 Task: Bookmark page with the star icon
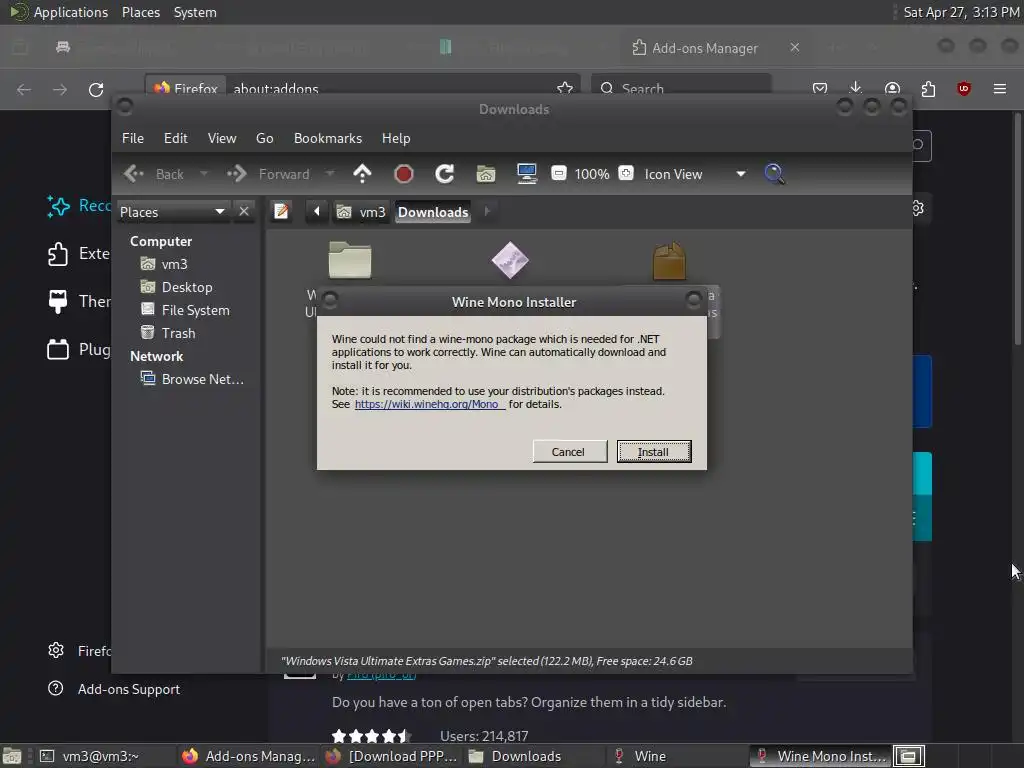[x=565, y=88]
